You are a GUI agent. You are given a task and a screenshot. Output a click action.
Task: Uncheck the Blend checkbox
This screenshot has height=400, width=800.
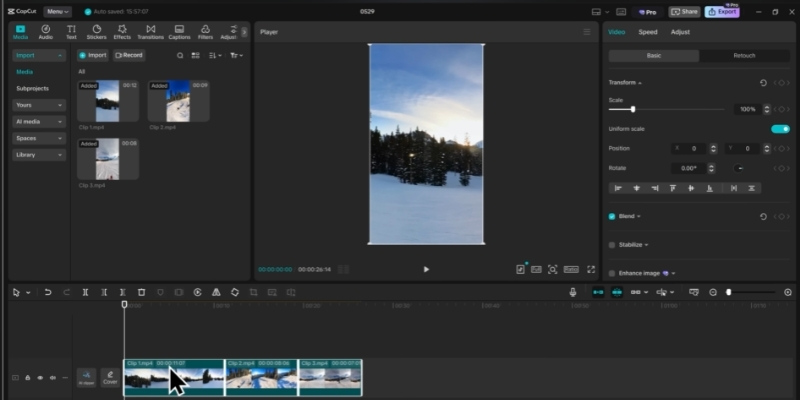pyautogui.click(x=612, y=216)
